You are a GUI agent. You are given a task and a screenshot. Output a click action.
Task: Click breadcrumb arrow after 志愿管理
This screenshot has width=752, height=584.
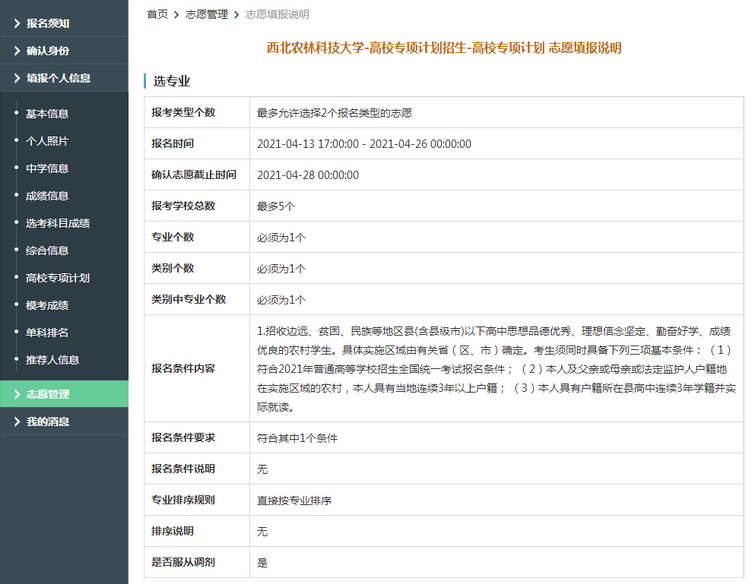point(236,15)
